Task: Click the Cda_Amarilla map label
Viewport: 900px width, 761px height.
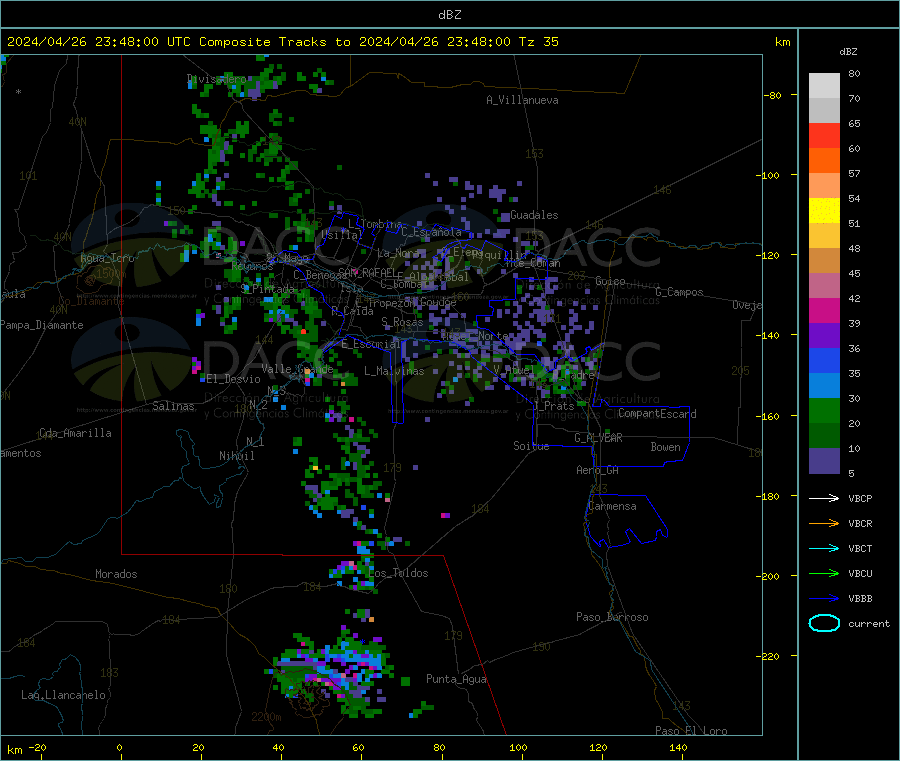Action: [75, 433]
